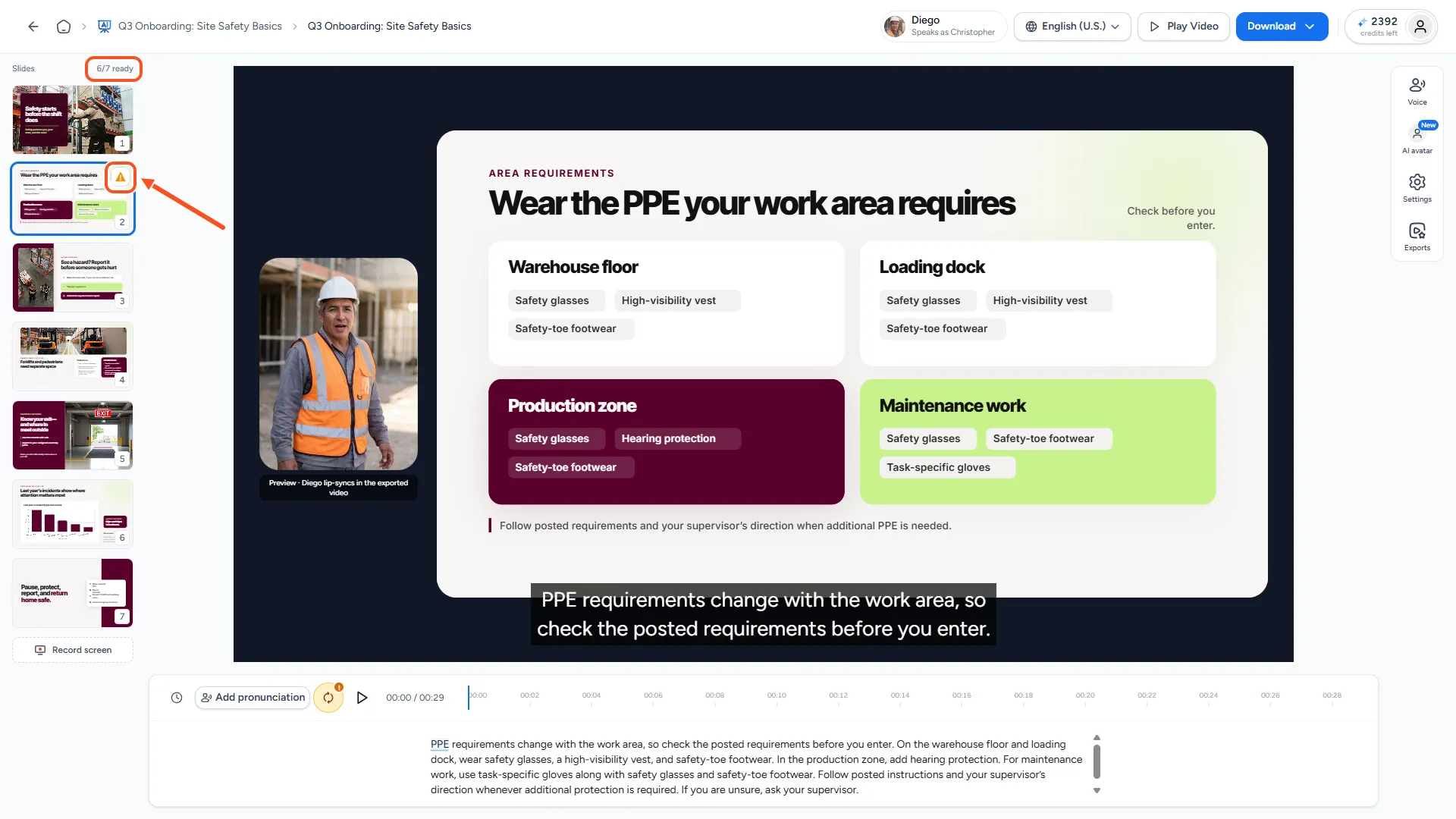
Task: Click the Record screen button
Action: tap(73, 650)
